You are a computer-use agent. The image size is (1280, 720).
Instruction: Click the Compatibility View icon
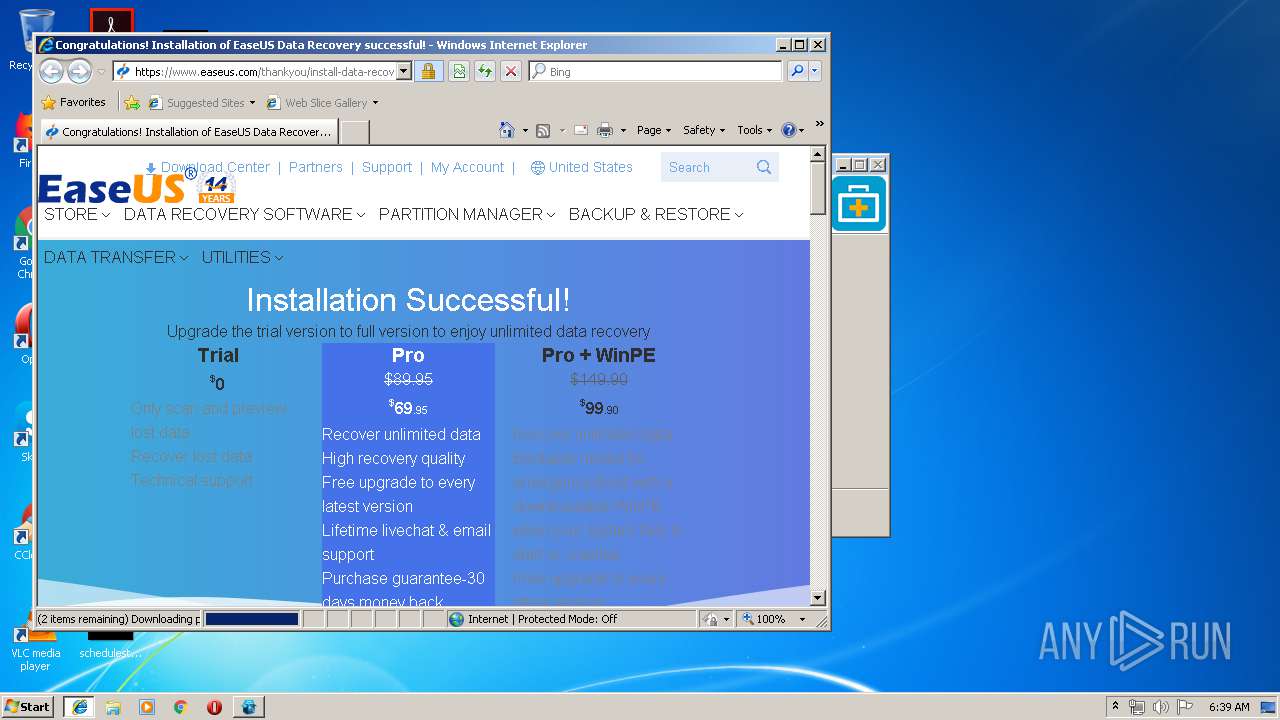coord(459,71)
